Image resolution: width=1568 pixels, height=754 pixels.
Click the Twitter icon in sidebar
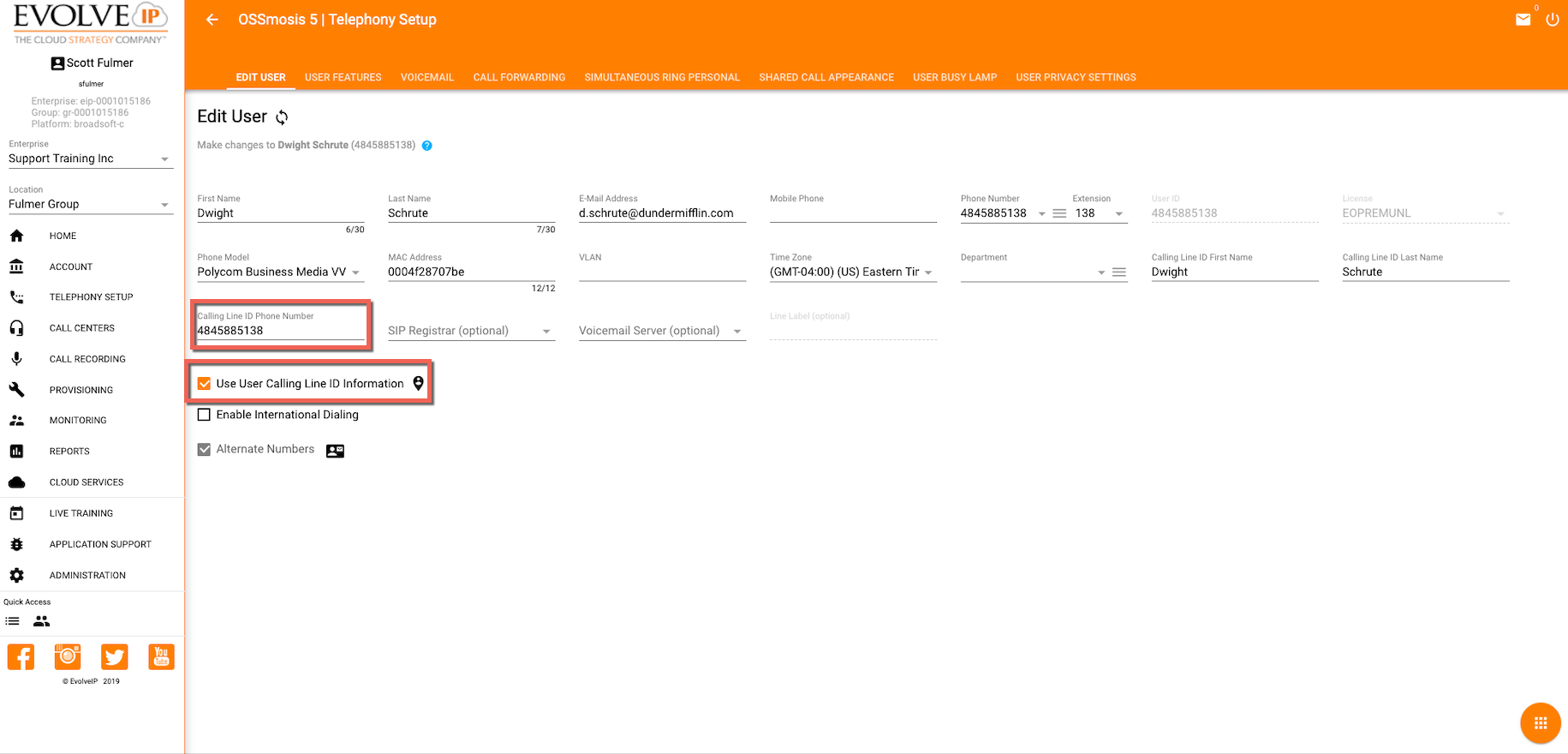coord(114,657)
